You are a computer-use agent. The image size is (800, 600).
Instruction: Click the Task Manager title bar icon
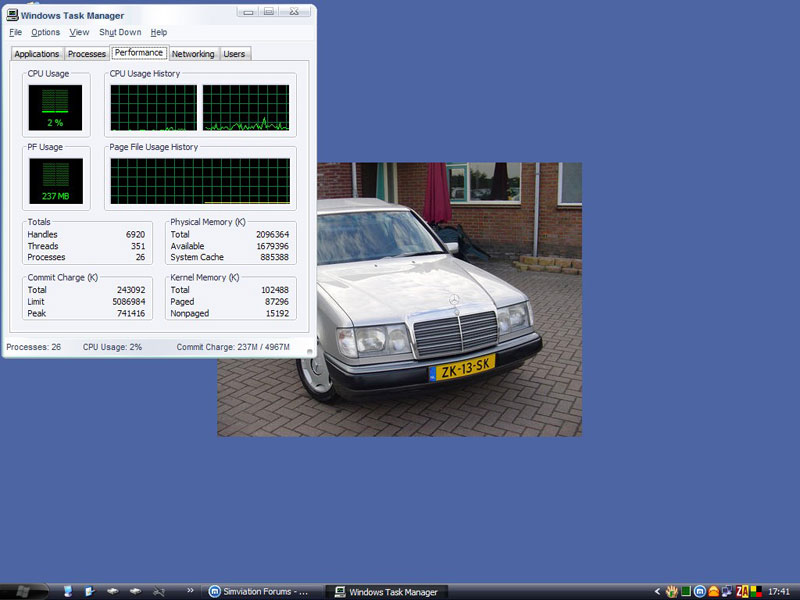12,15
